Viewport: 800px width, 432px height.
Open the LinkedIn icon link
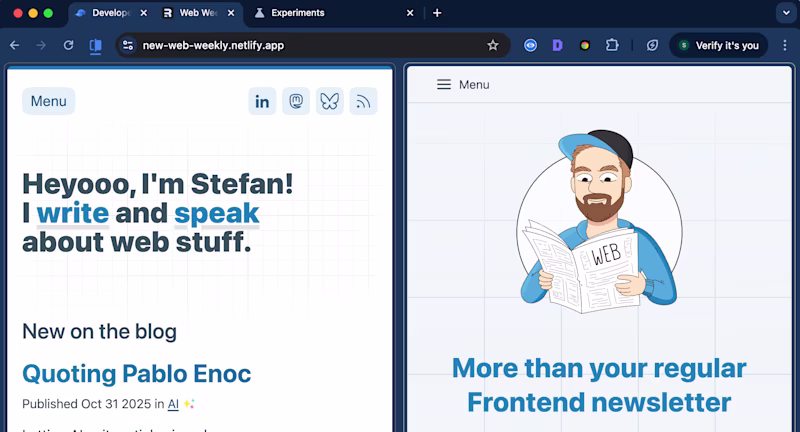coord(262,101)
